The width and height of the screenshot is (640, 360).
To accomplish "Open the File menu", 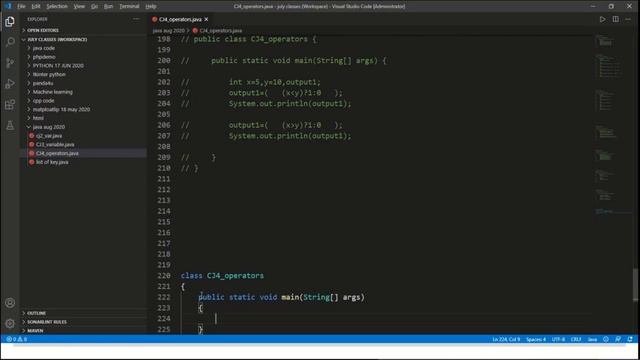I will coord(21,6).
